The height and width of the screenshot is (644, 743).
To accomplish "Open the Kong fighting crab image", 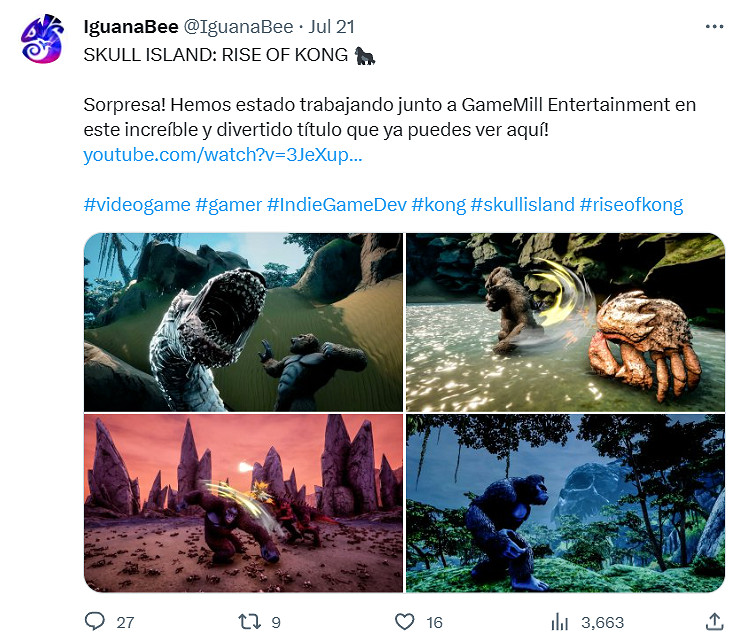I will (x=565, y=322).
